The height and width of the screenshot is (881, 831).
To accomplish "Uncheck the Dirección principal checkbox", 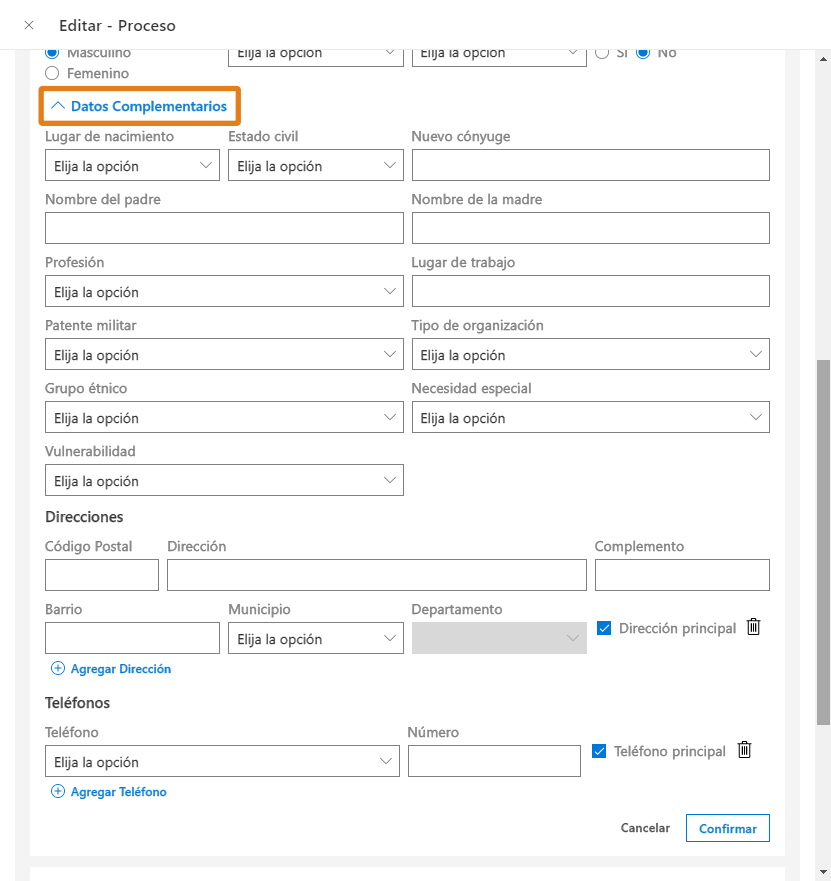I will tap(604, 628).
